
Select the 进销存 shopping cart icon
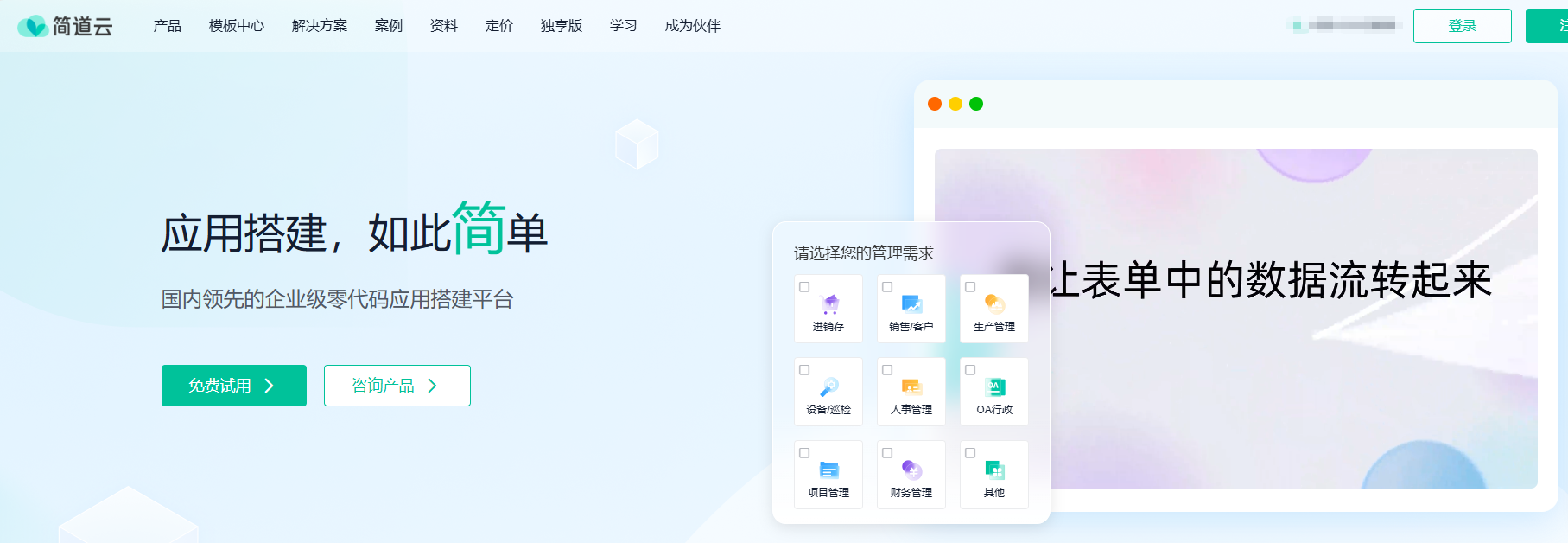(829, 303)
